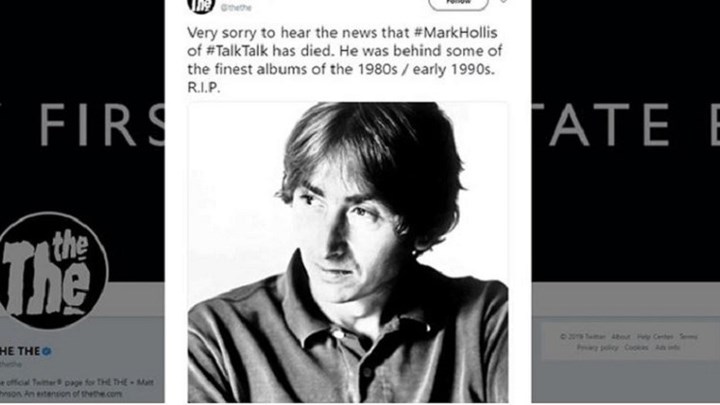This screenshot has width=720, height=405.
Task: Click the Terms footer link
Action: coord(688,337)
